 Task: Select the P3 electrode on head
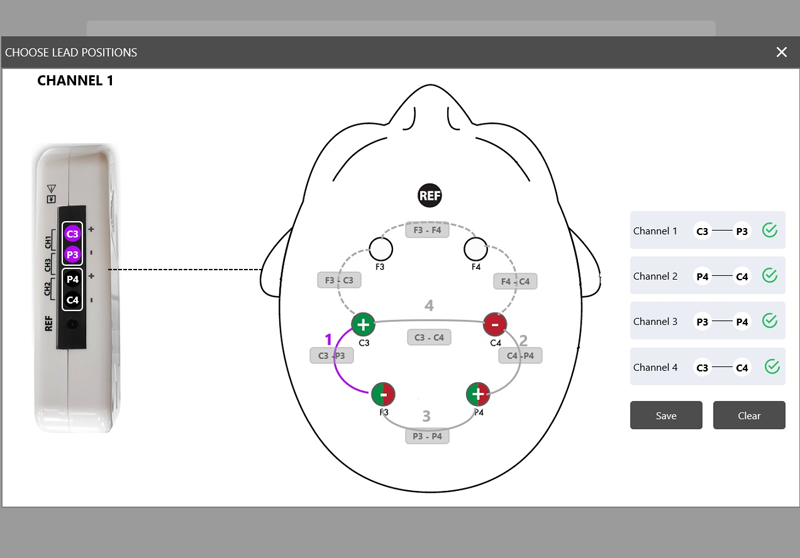[x=383, y=393]
